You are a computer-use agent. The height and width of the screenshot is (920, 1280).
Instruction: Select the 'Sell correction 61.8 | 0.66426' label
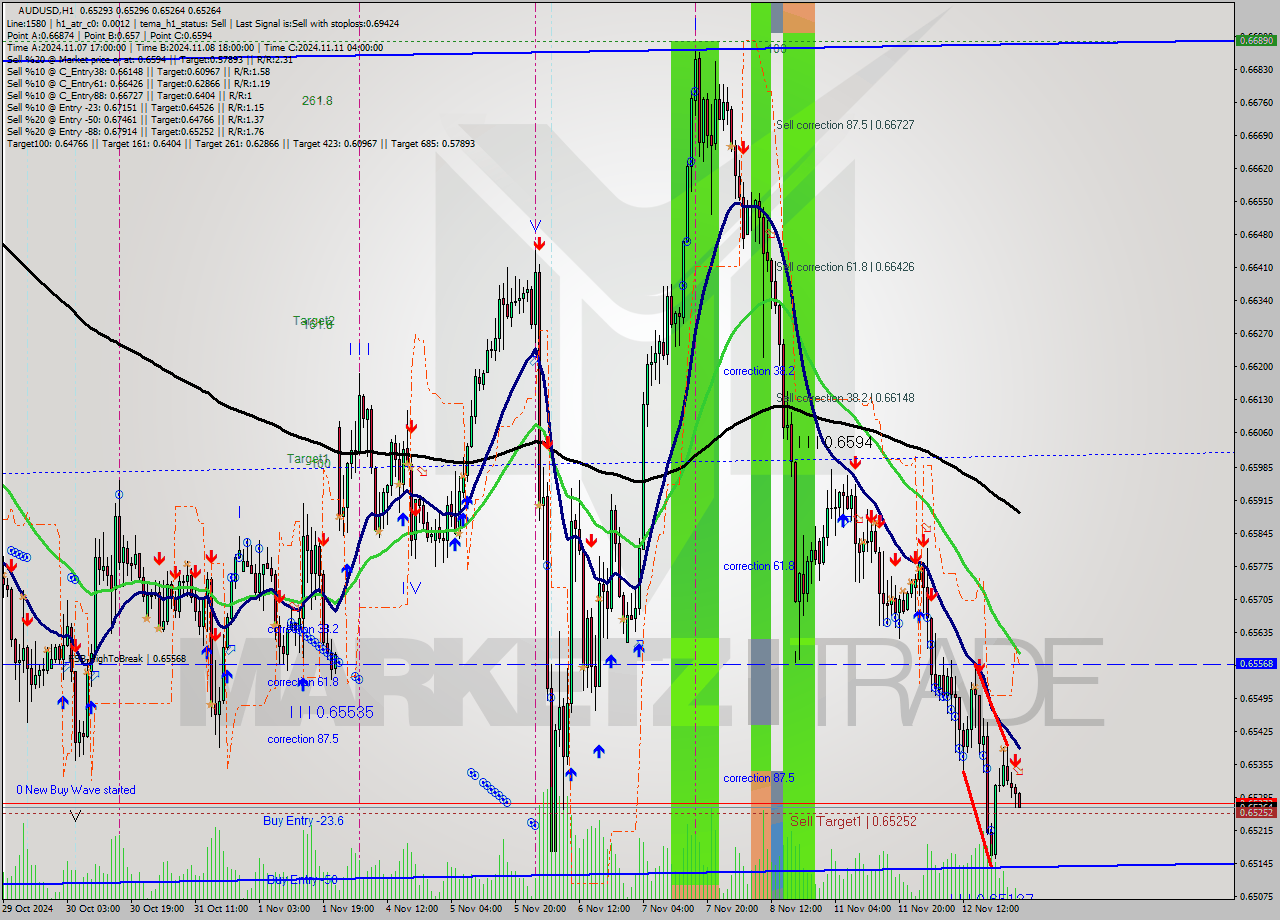point(845,267)
